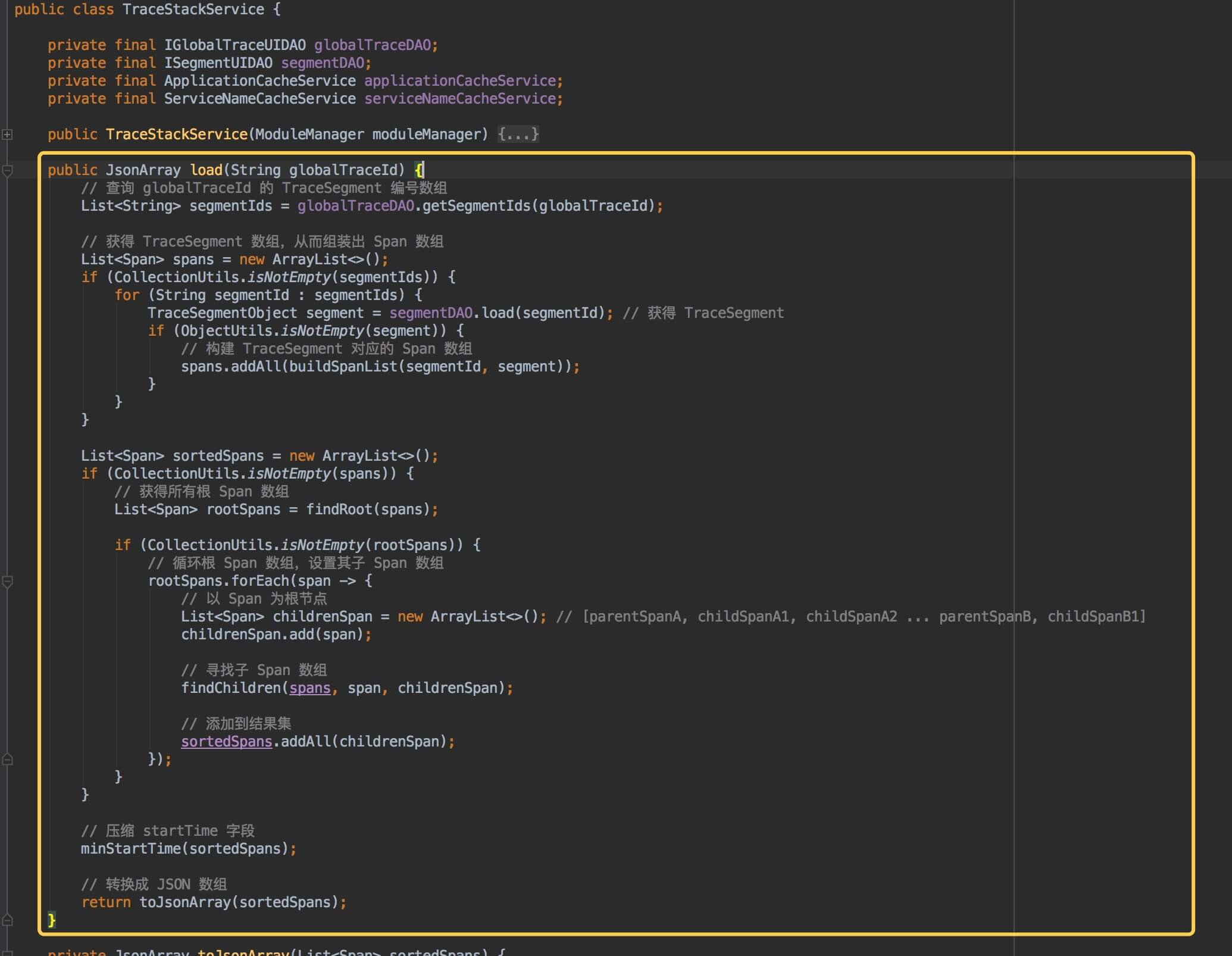Click the load method end fold marker
This screenshot has width=1232, height=956.
[x=7, y=920]
